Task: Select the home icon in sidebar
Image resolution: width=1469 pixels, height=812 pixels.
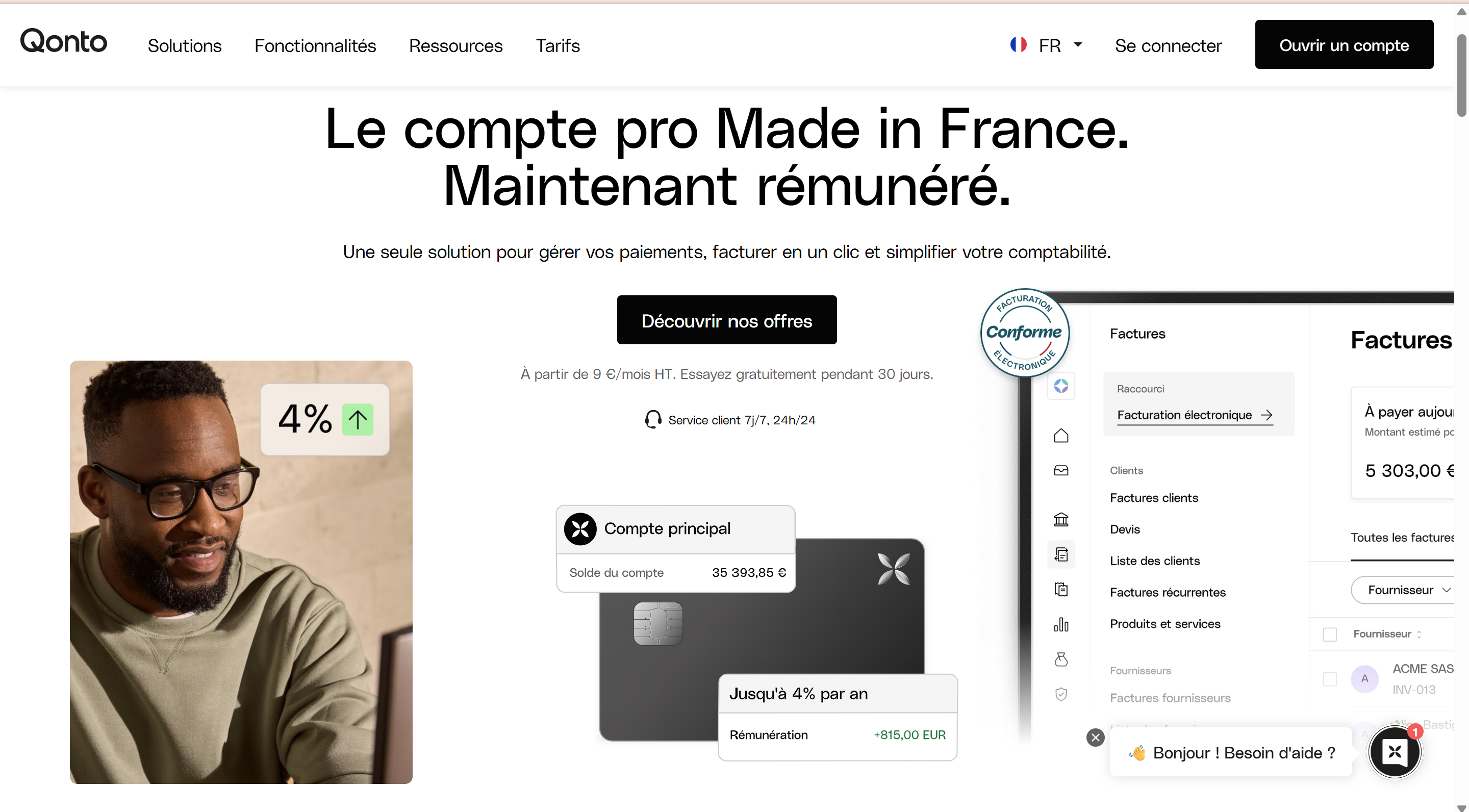Action: pyautogui.click(x=1061, y=436)
